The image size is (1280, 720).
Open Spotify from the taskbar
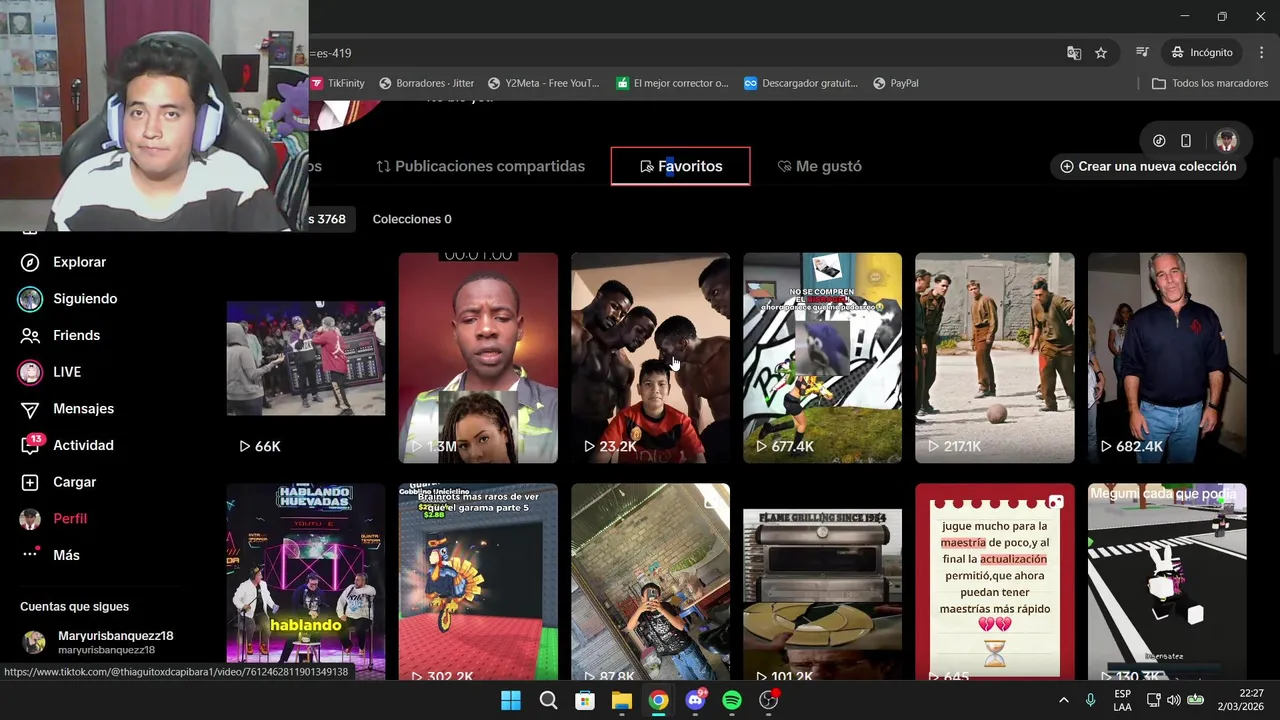732,700
